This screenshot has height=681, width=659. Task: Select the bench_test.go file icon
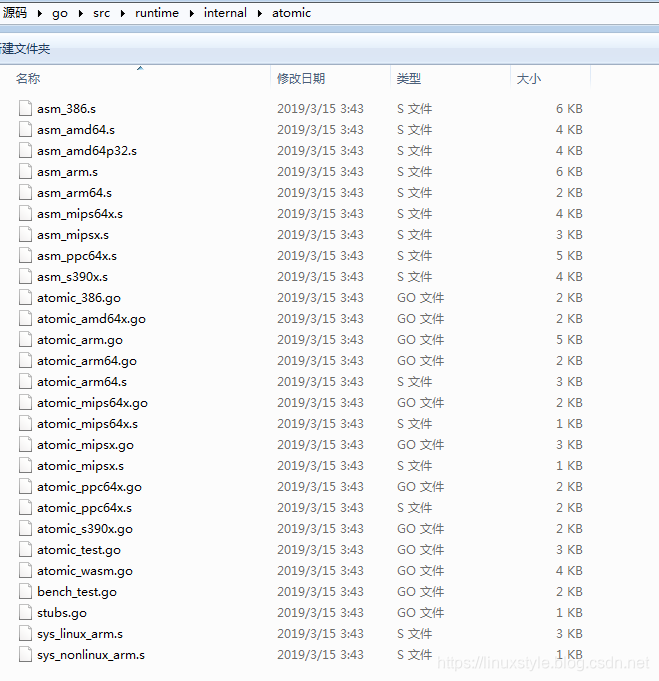[26, 591]
